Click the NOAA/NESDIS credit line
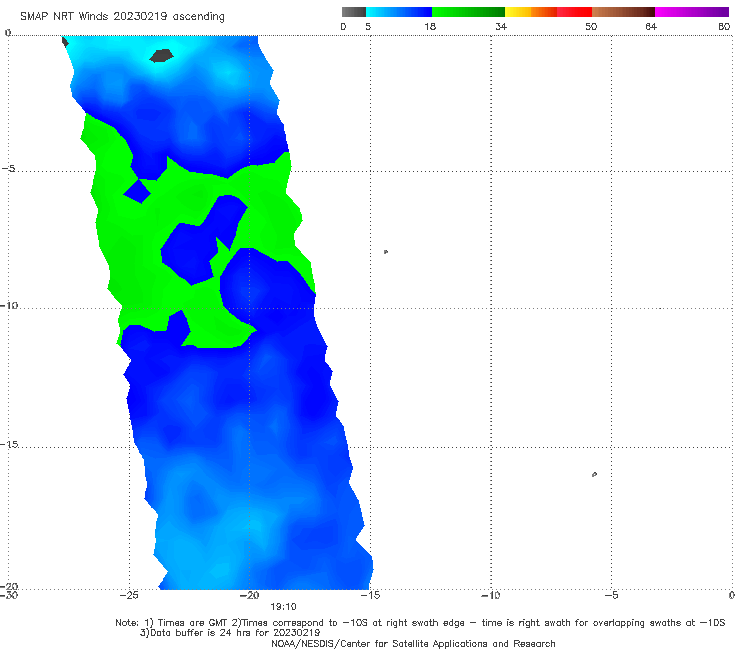Viewport: 740px width, 650px height. [x=413, y=644]
